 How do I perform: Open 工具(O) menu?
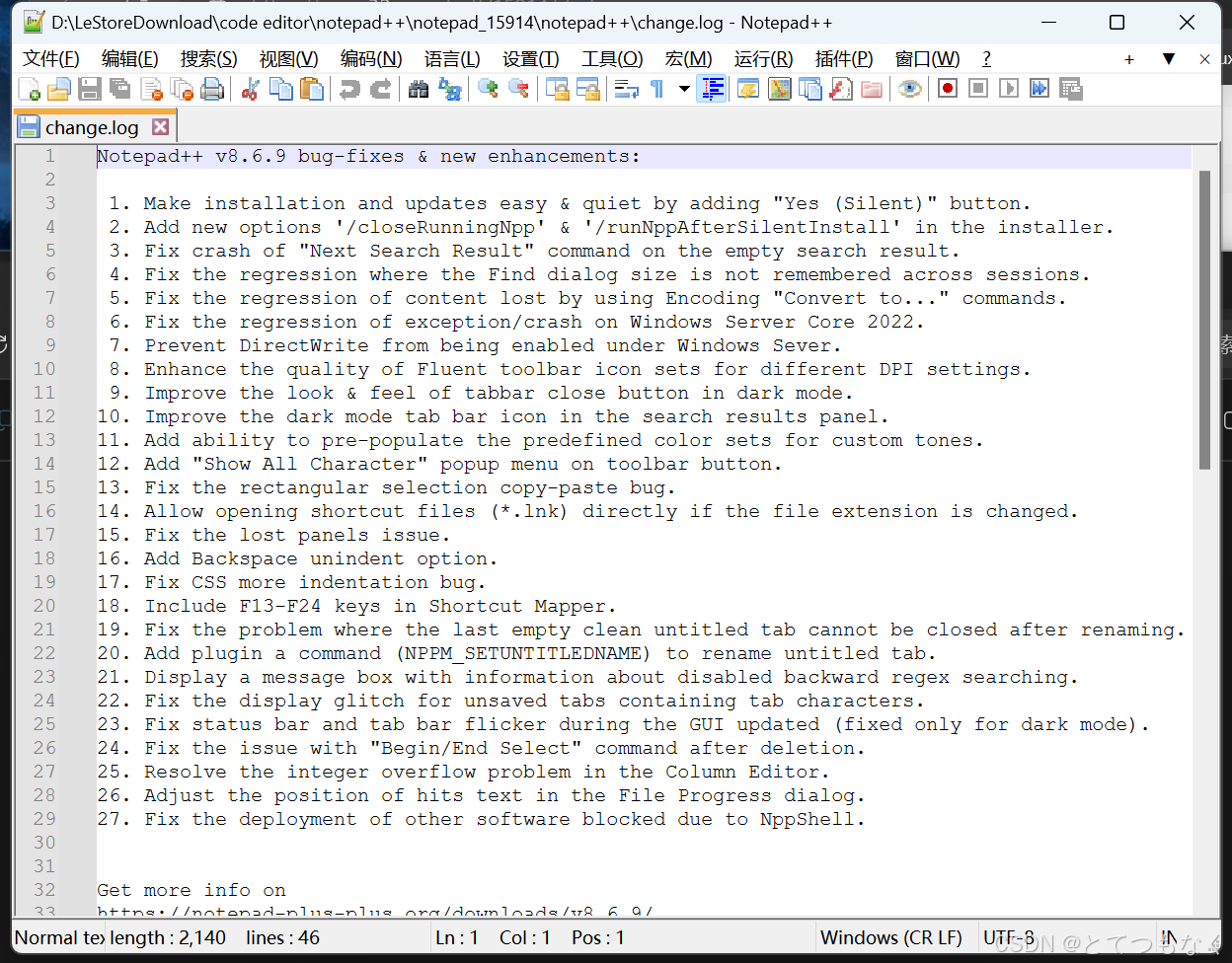tap(612, 59)
